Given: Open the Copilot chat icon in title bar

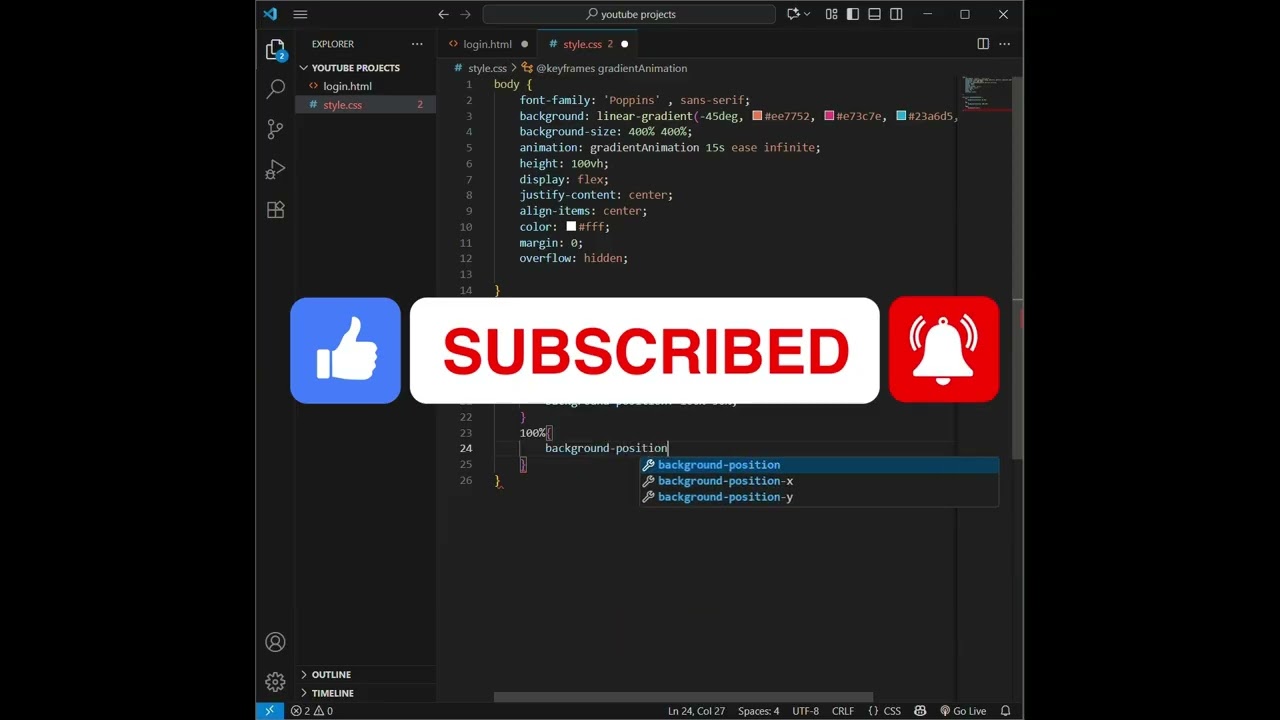Looking at the screenshot, I should (793, 14).
